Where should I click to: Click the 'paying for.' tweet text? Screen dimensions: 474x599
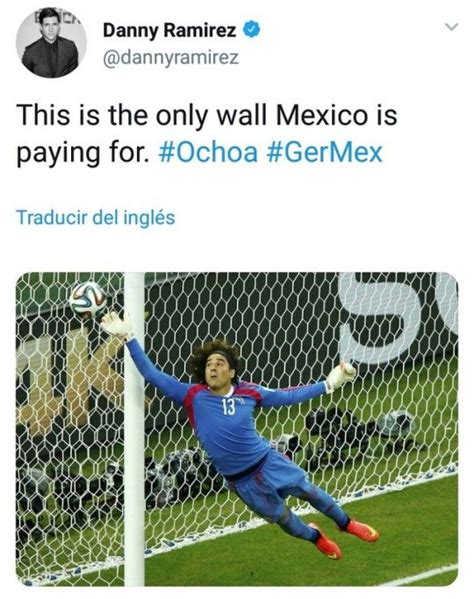tap(83, 154)
